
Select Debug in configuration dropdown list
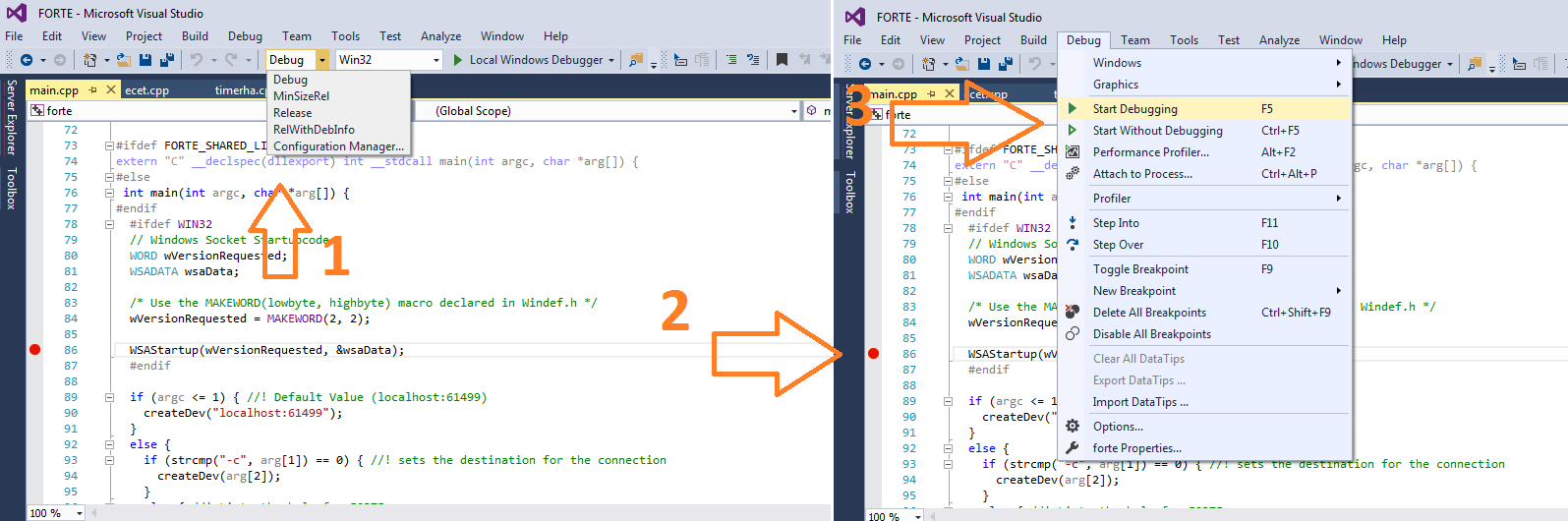[x=290, y=80]
